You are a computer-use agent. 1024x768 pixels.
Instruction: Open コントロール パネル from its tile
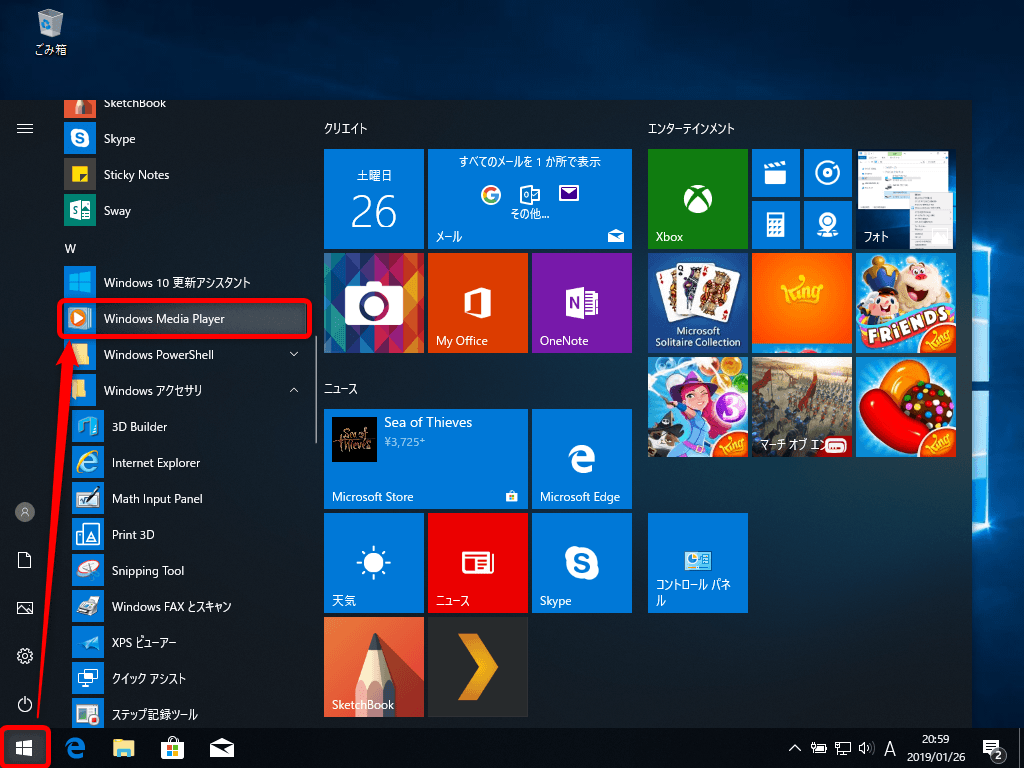[697, 562]
